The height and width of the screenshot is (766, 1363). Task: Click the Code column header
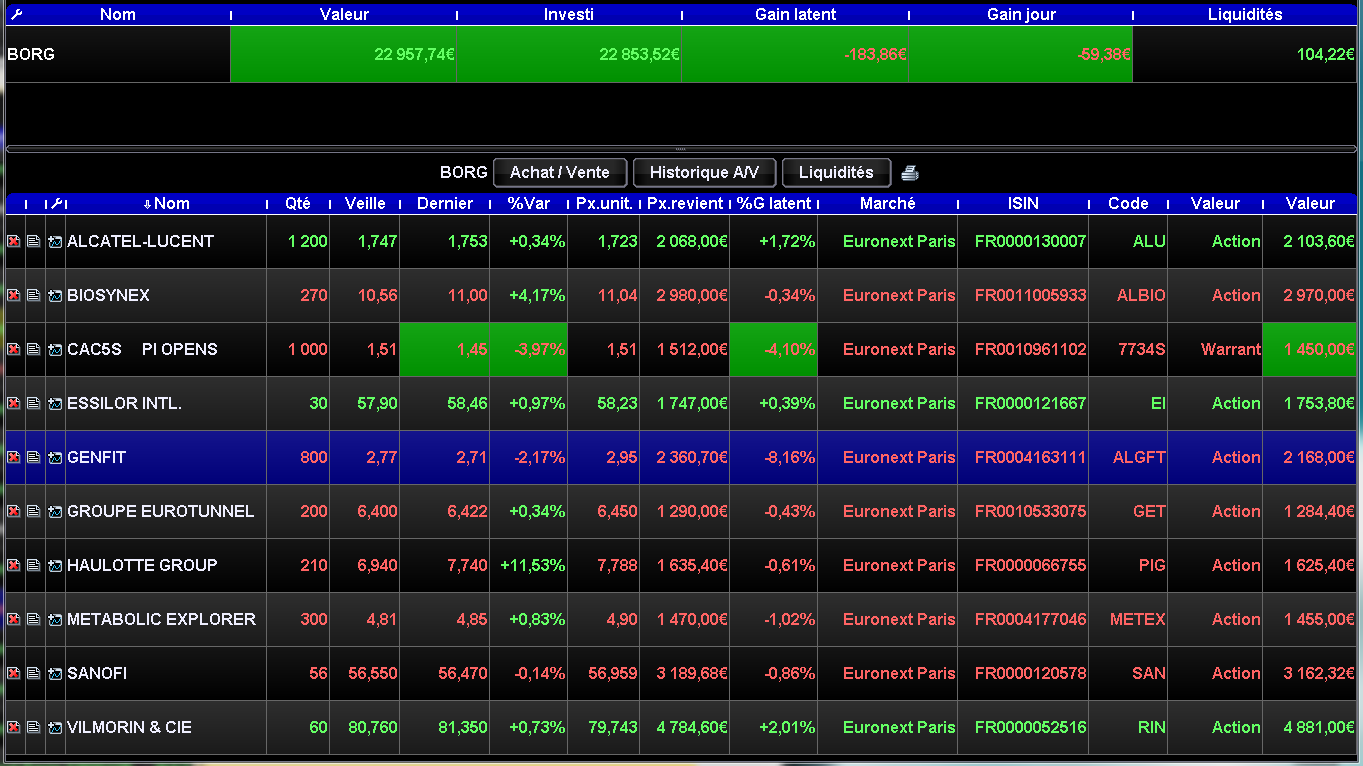[1128, 203]
